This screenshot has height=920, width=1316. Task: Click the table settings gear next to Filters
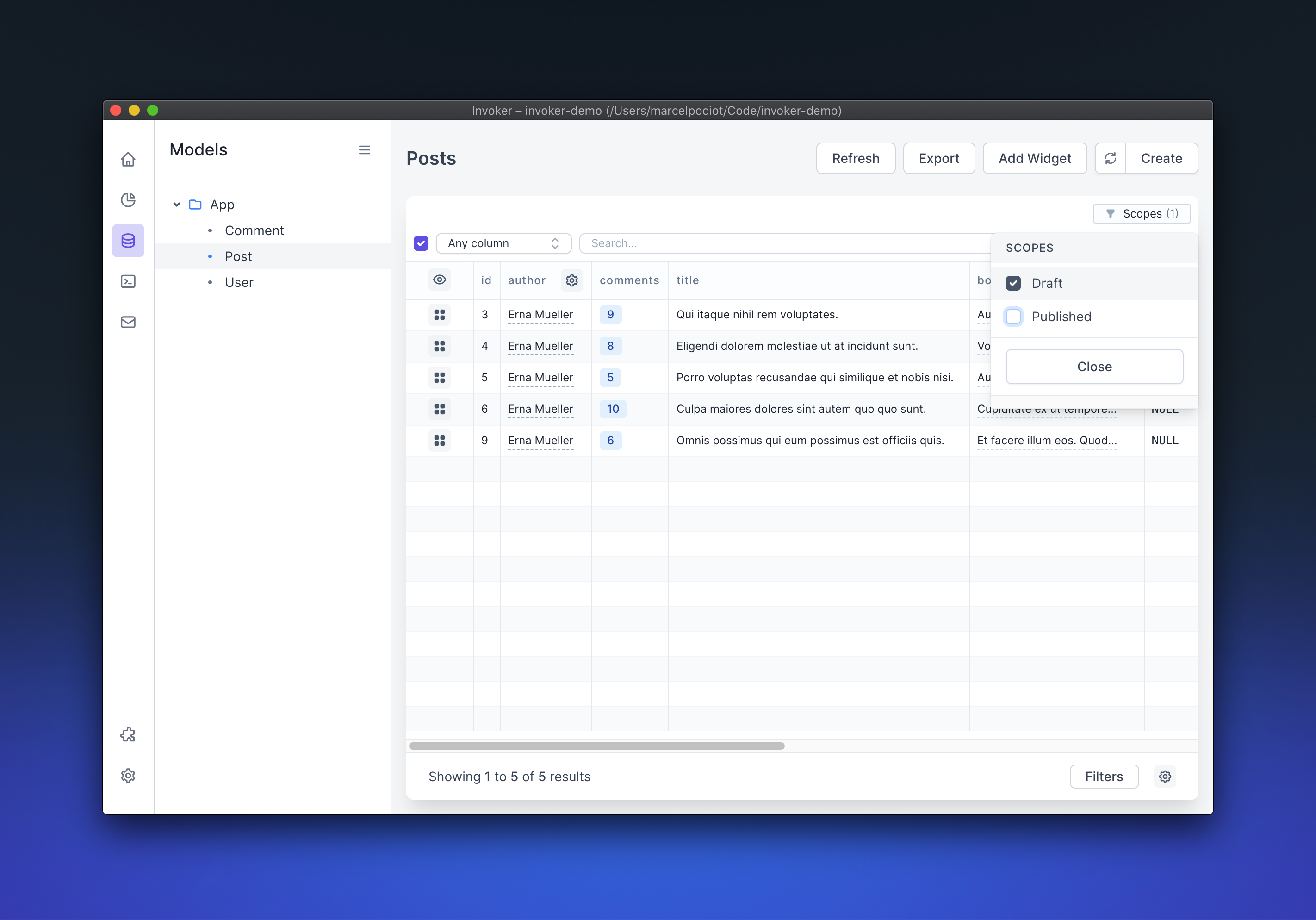click(1165, 776)
